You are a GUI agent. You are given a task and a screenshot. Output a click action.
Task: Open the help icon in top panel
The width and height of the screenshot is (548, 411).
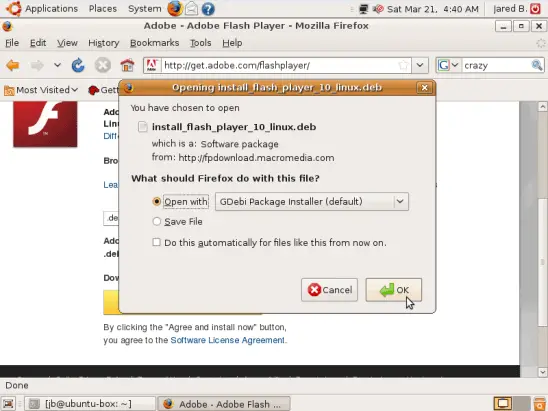[x=208, y=9]
